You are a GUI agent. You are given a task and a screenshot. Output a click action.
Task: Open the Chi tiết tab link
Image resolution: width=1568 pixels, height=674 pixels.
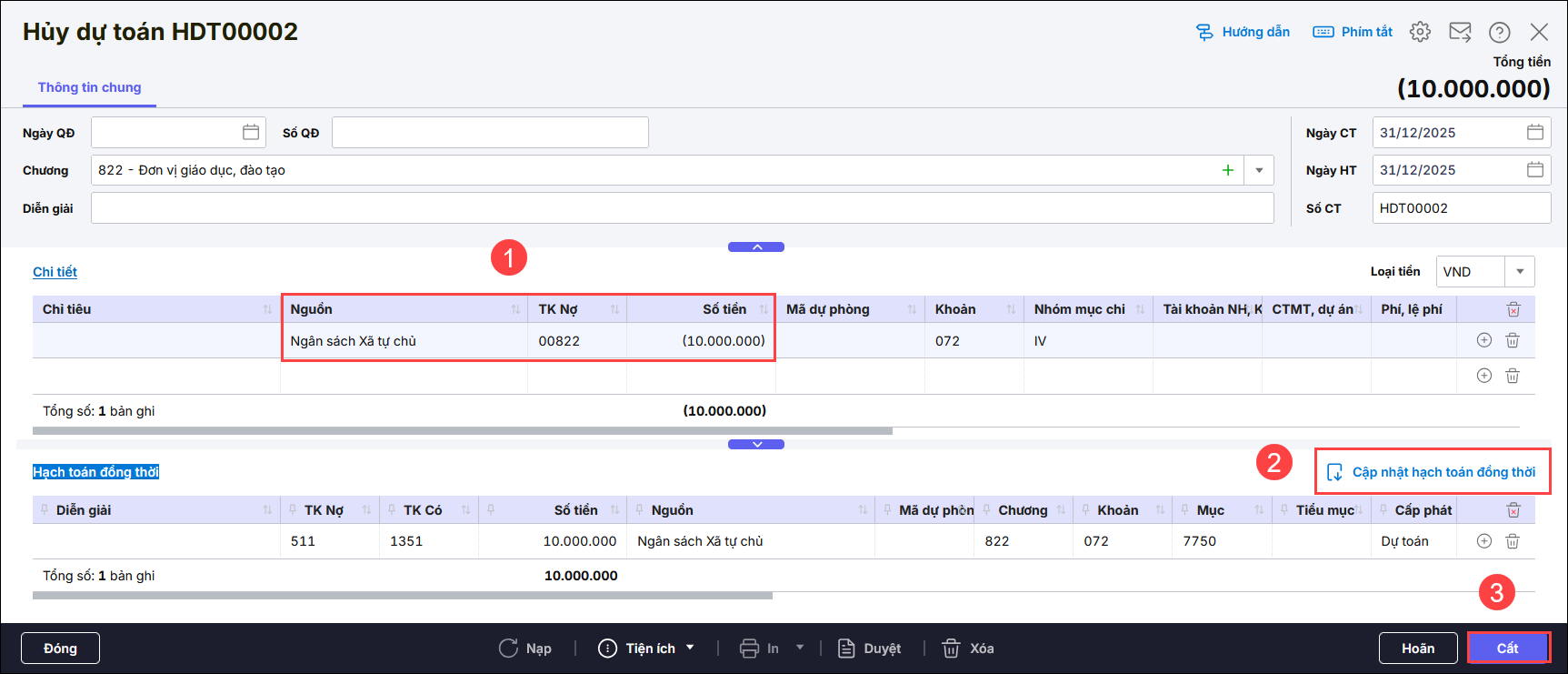(55, 272)
